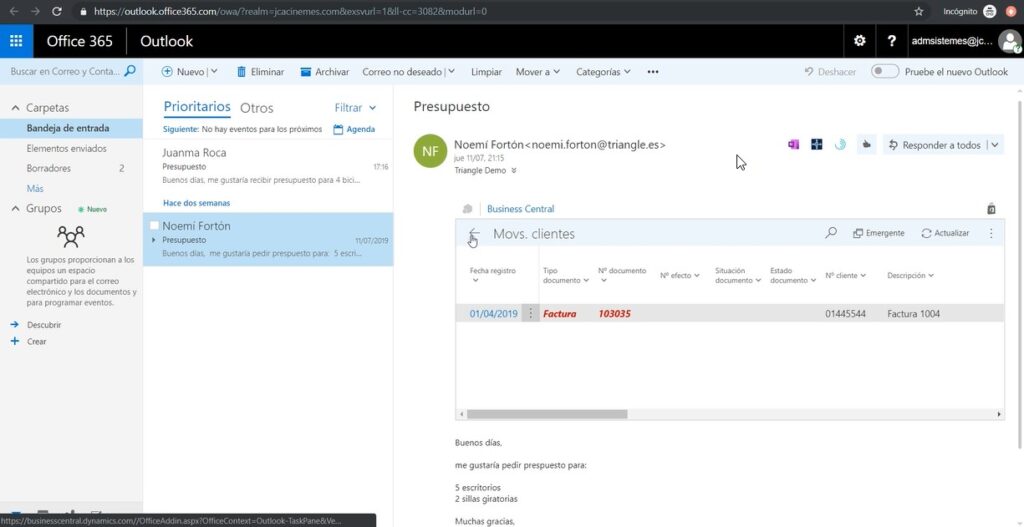Click the Eliminar trash icon
This screenshot has height=527, width=1024.
point(242,72)
